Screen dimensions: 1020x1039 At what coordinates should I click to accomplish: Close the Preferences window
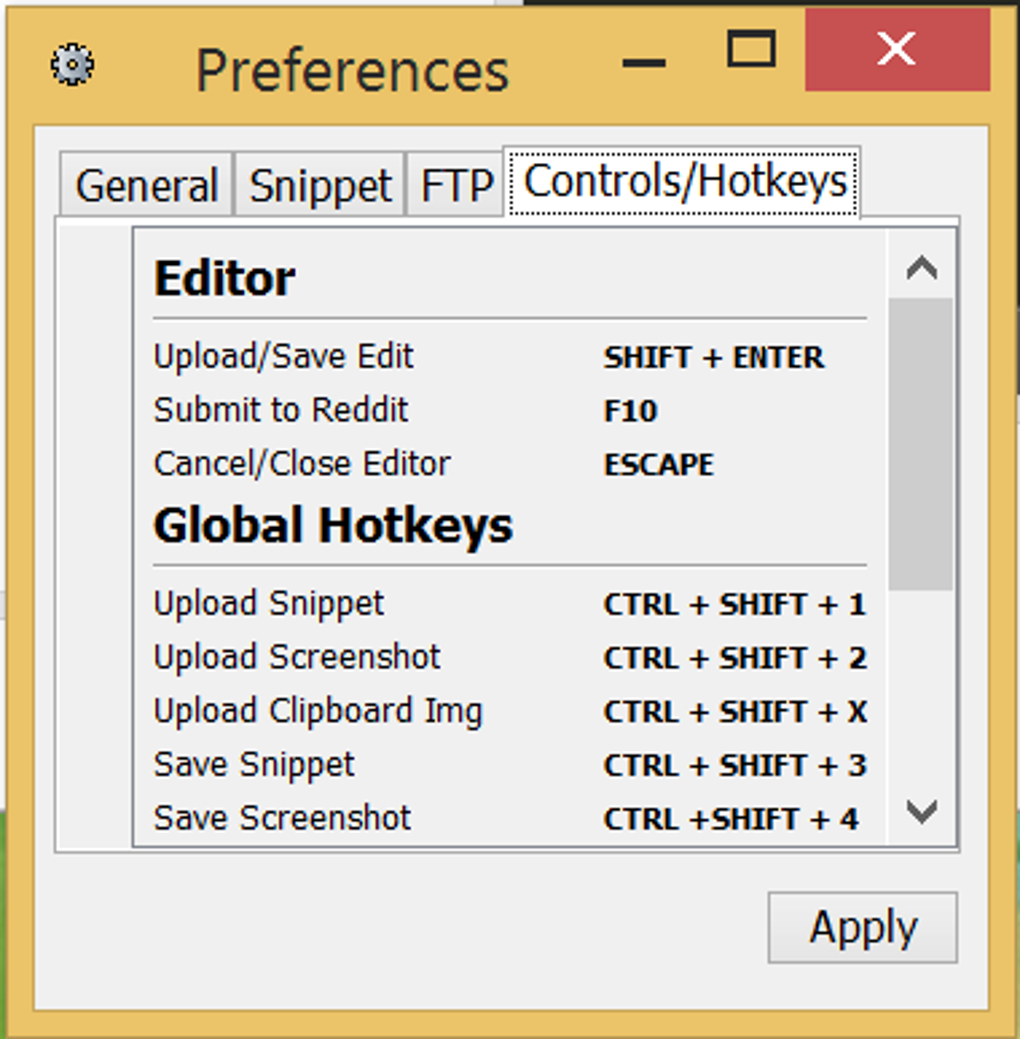click(896, 48)
